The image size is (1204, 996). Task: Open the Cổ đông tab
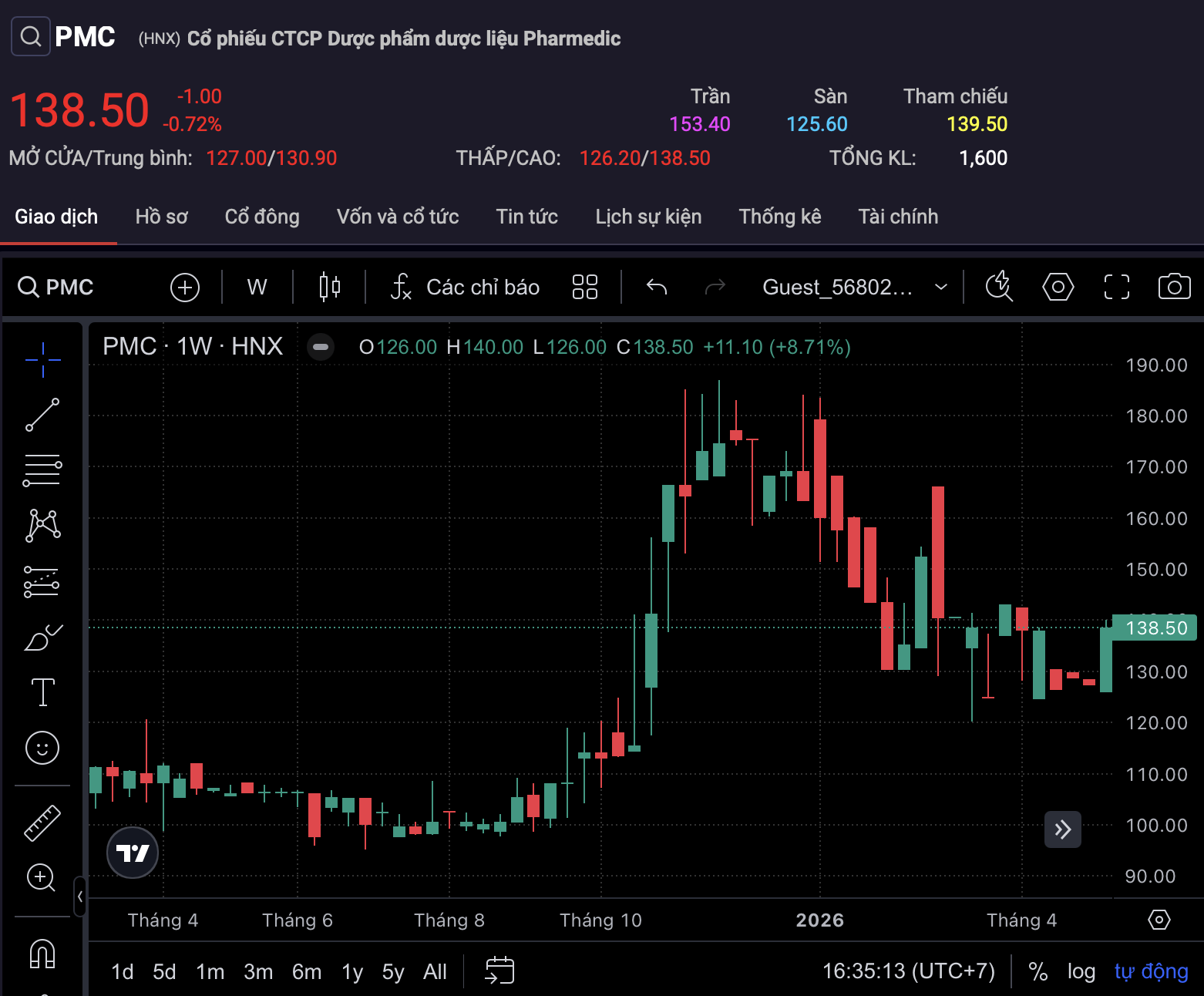(262, 217)
